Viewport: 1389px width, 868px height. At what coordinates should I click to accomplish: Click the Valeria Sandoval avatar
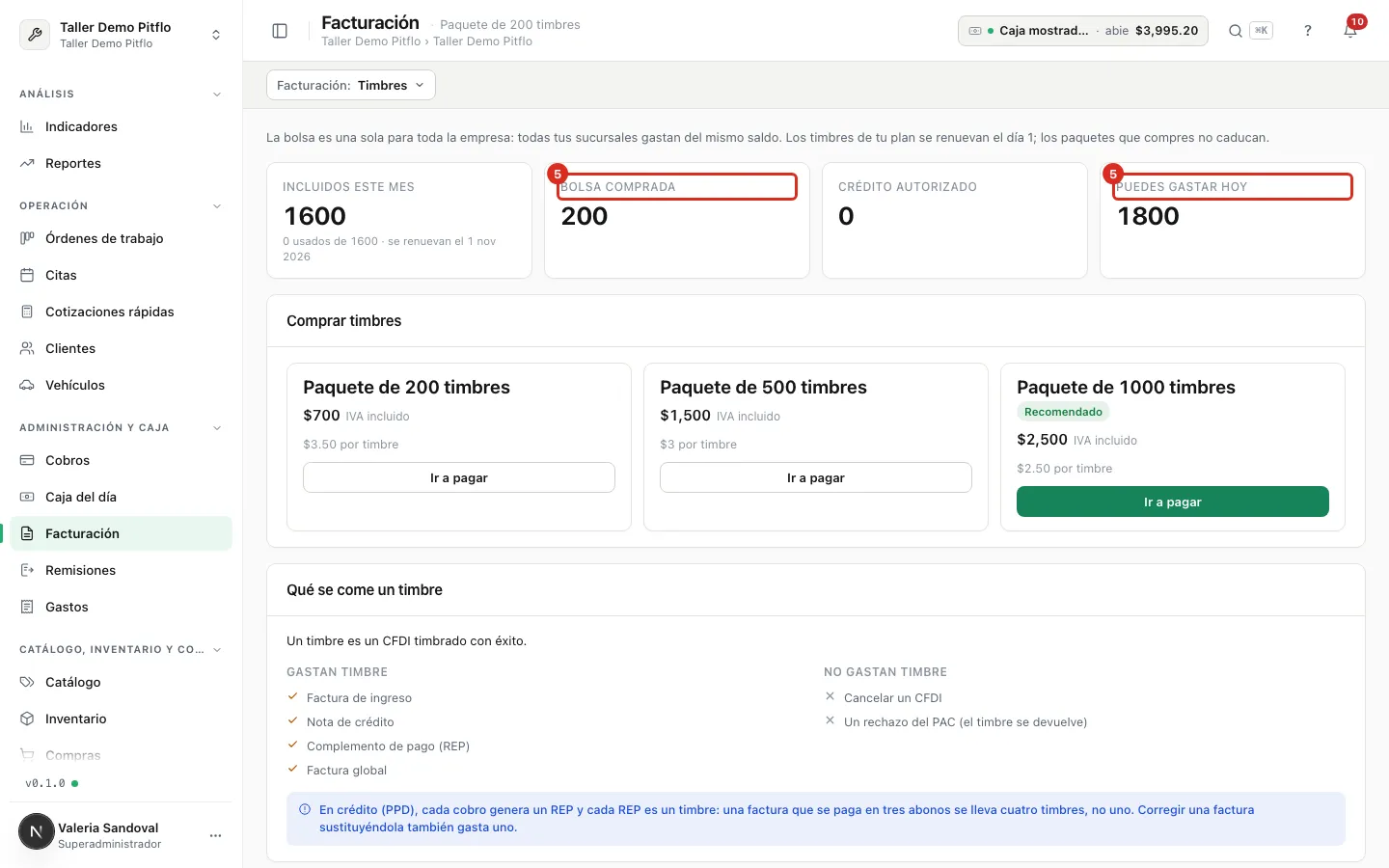tap(37, 831)
